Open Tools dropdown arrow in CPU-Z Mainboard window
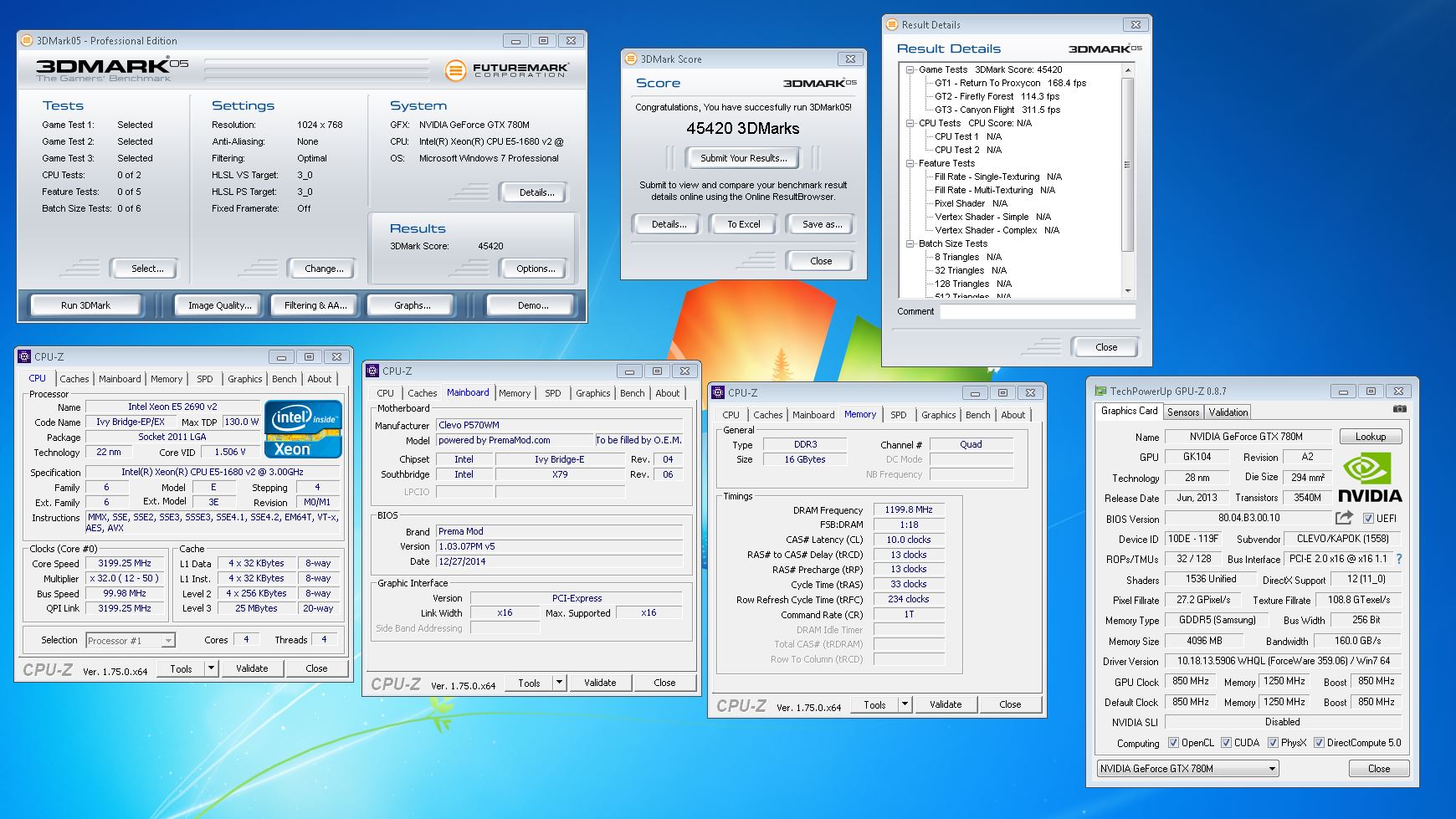Viewport: 1456px width, 819px height. [559, 683]
